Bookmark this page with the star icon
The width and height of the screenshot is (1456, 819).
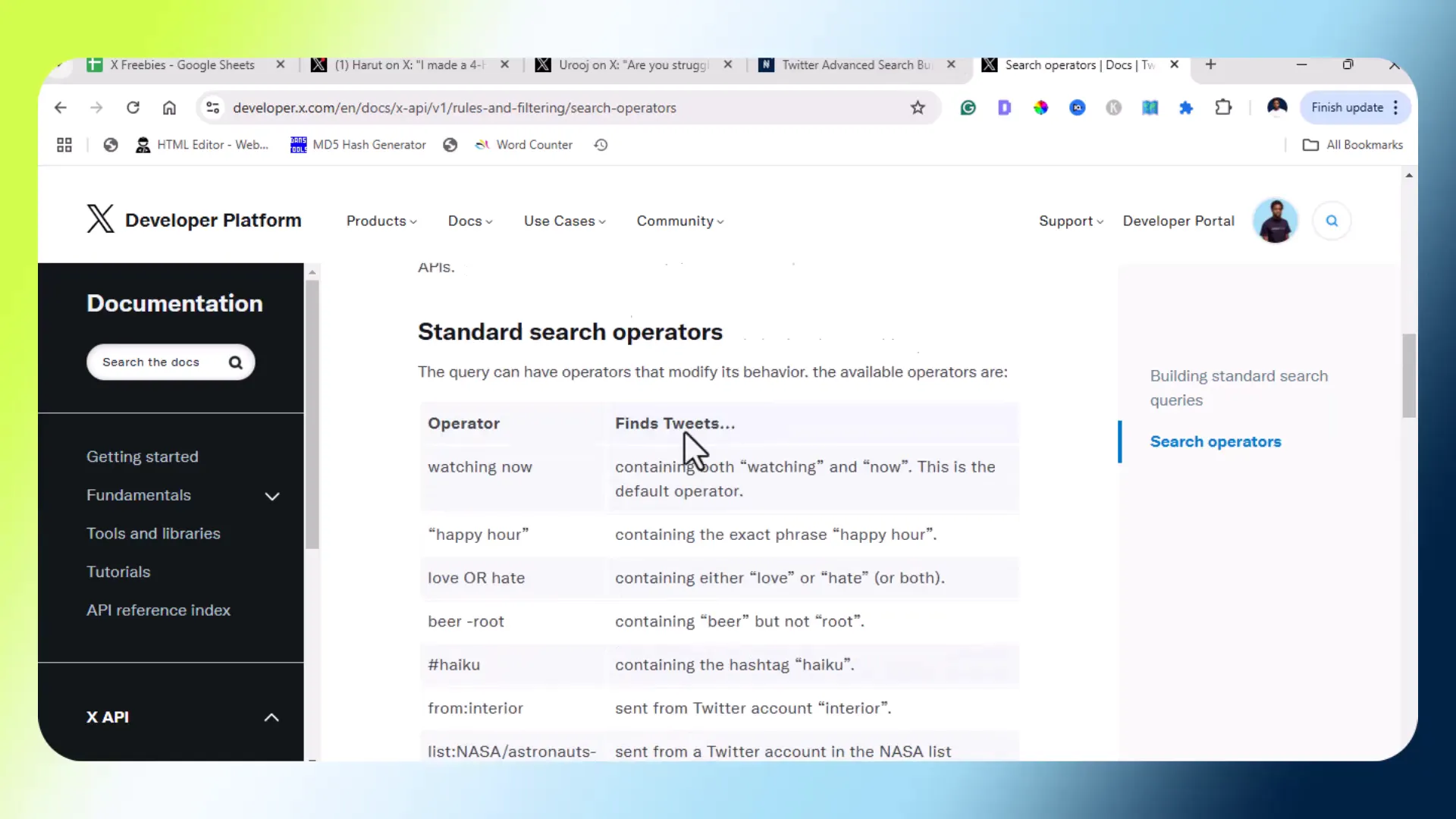click(918, 108)
